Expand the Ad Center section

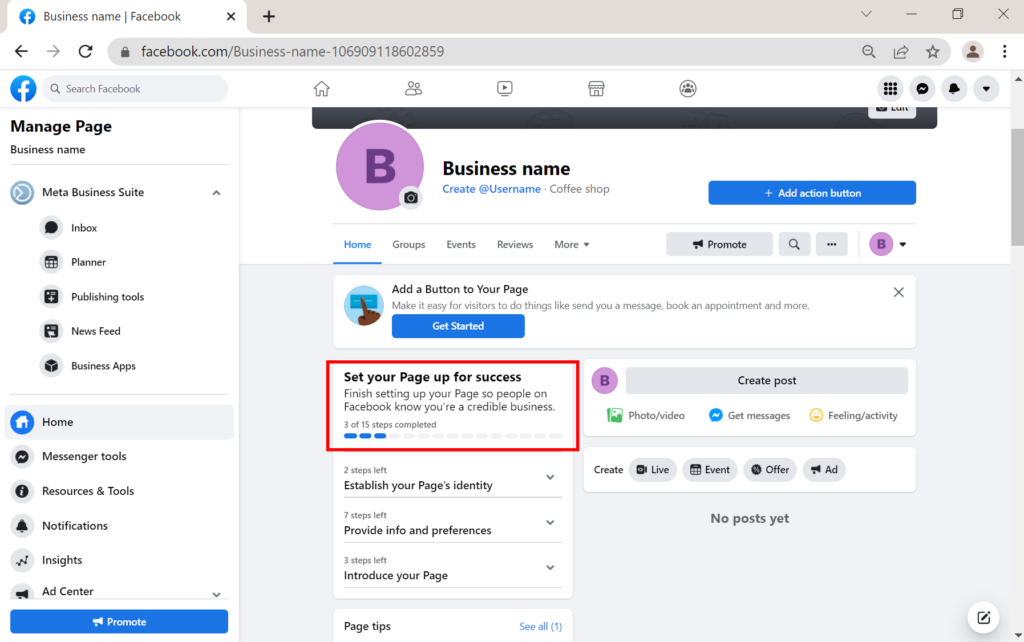(216, 594)
